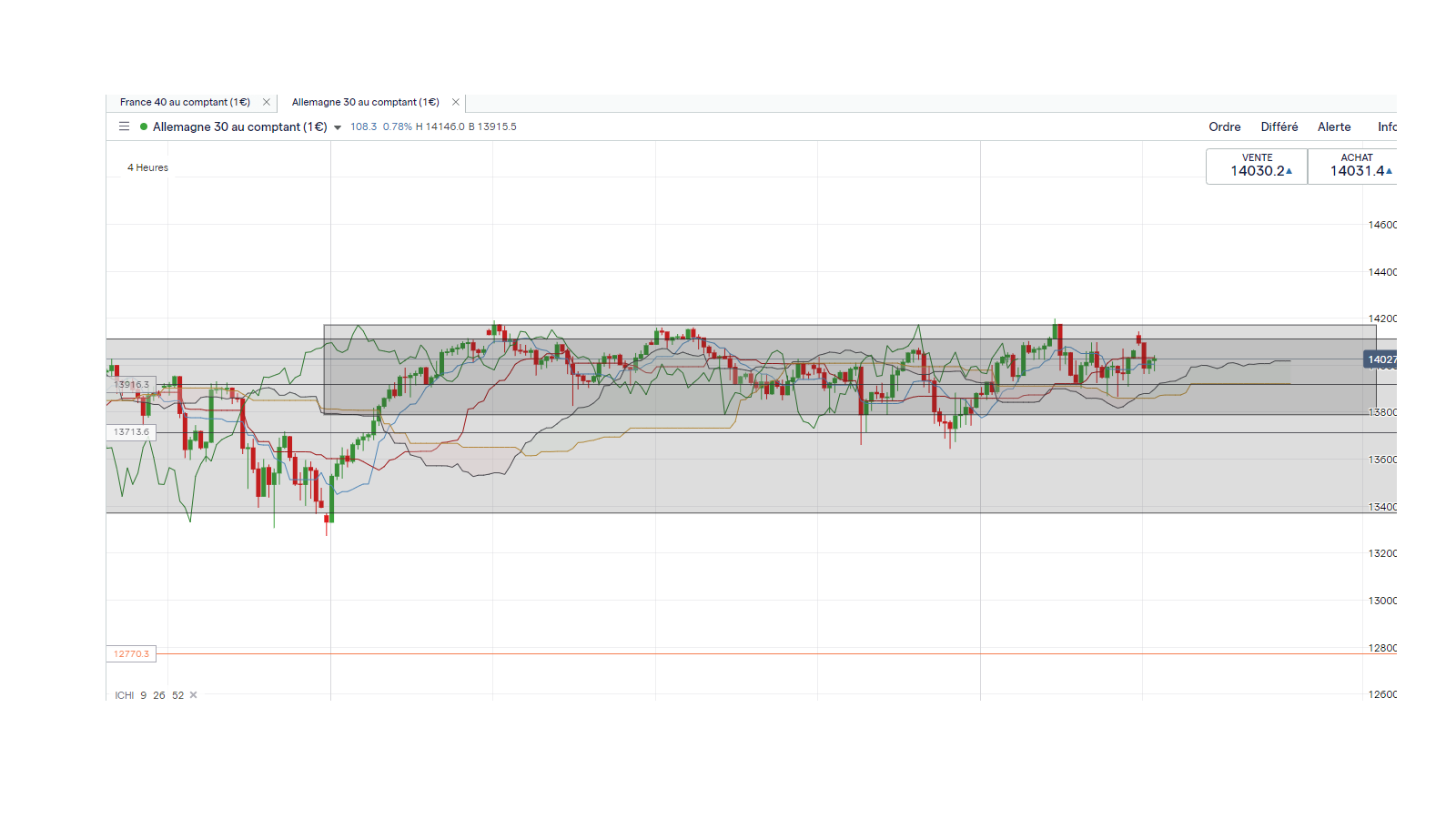Click the 108.3 points change value
The height and width of the screenshot is (819, 1456).
coord(363,126)
